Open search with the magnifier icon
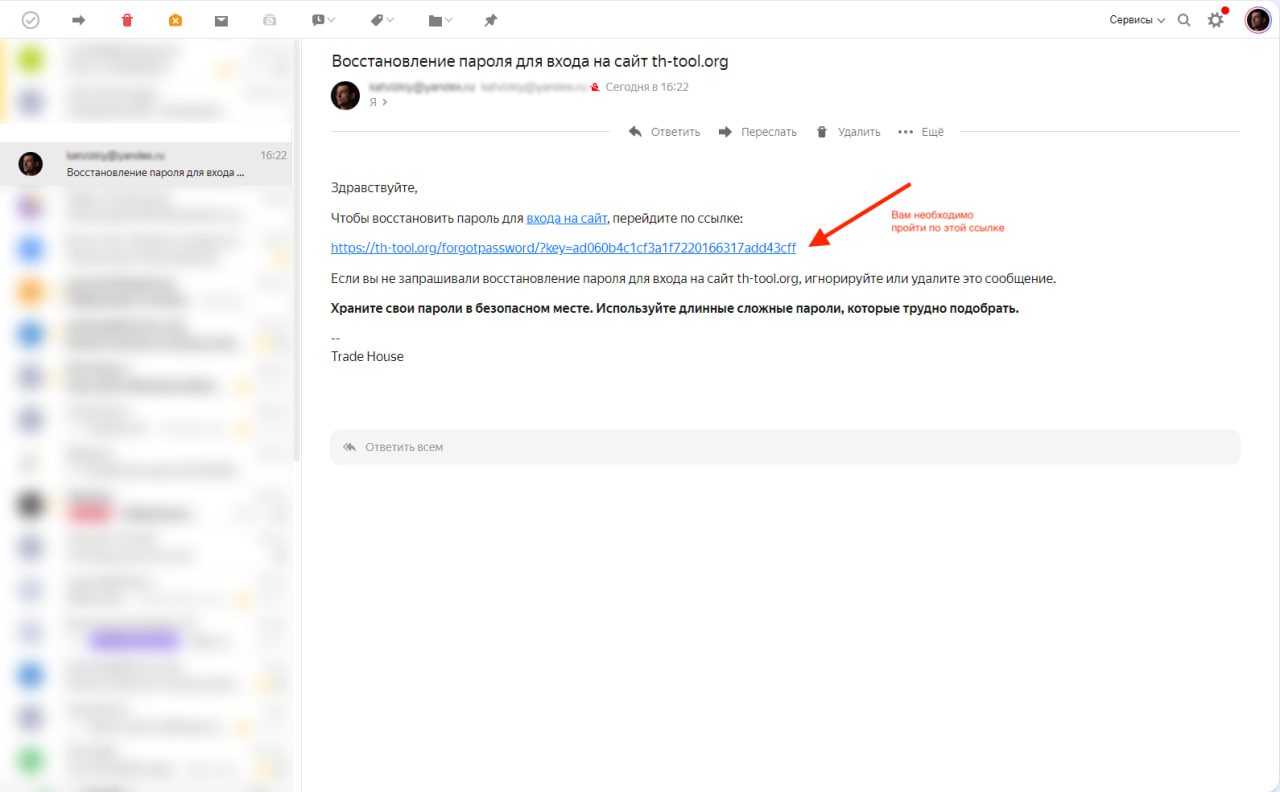The image size is (1280, 792). coord(1184,20)
